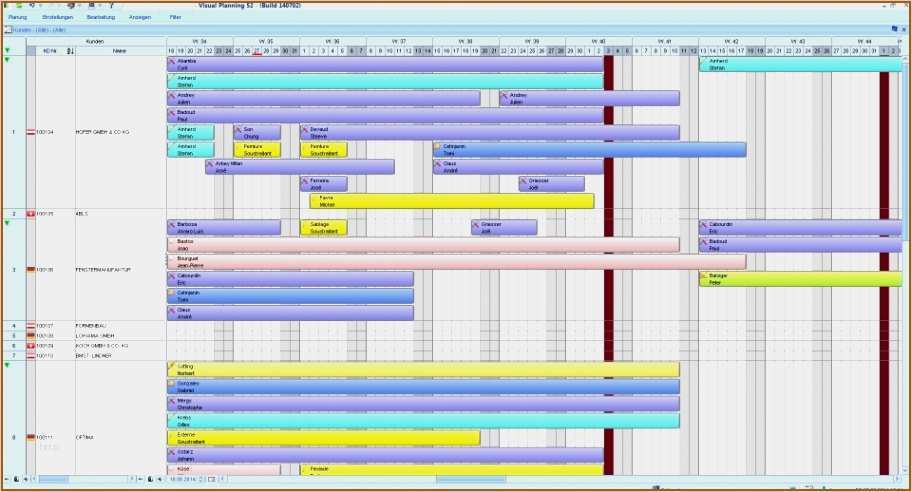Open the Einstellungen menu
Screen dimensions: 912x492
[58, 17]
